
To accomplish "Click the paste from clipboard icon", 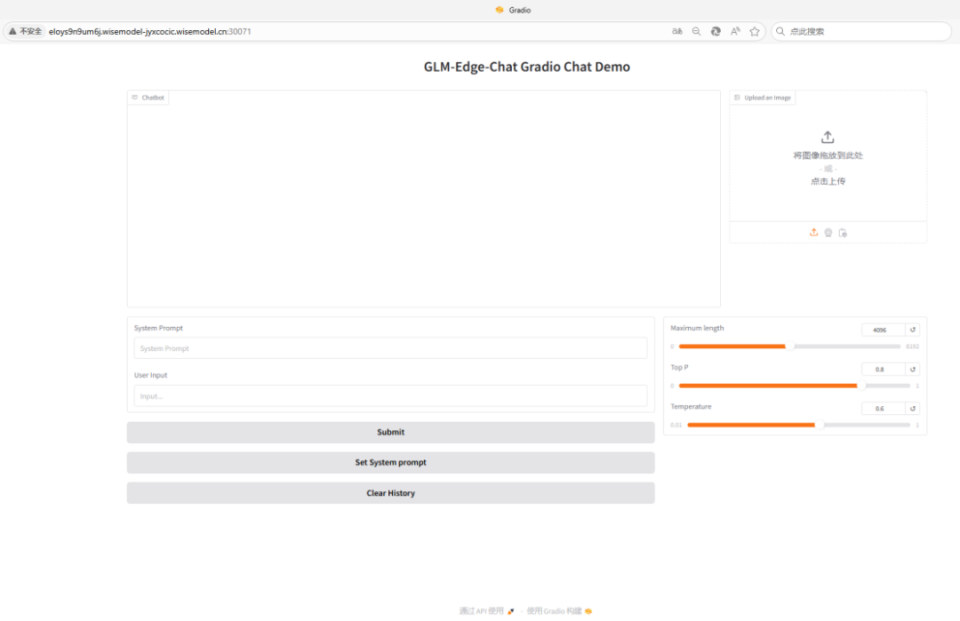I will [843, 232].
